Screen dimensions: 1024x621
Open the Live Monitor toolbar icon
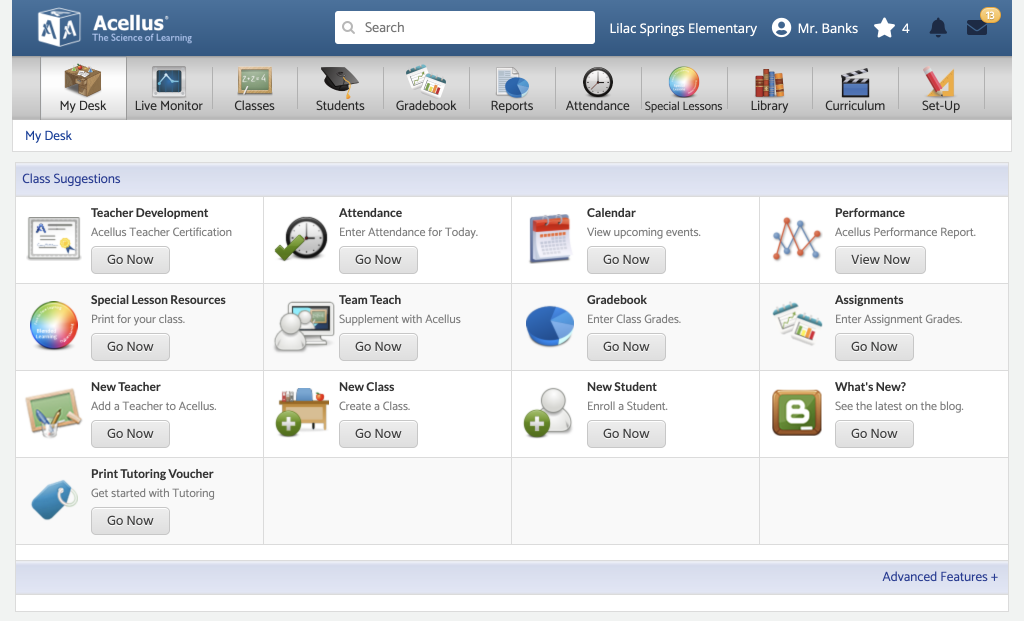pos(168,88)
